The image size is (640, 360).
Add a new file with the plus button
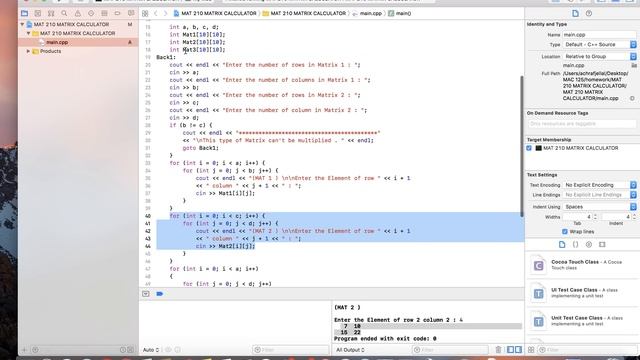(24, 350)
